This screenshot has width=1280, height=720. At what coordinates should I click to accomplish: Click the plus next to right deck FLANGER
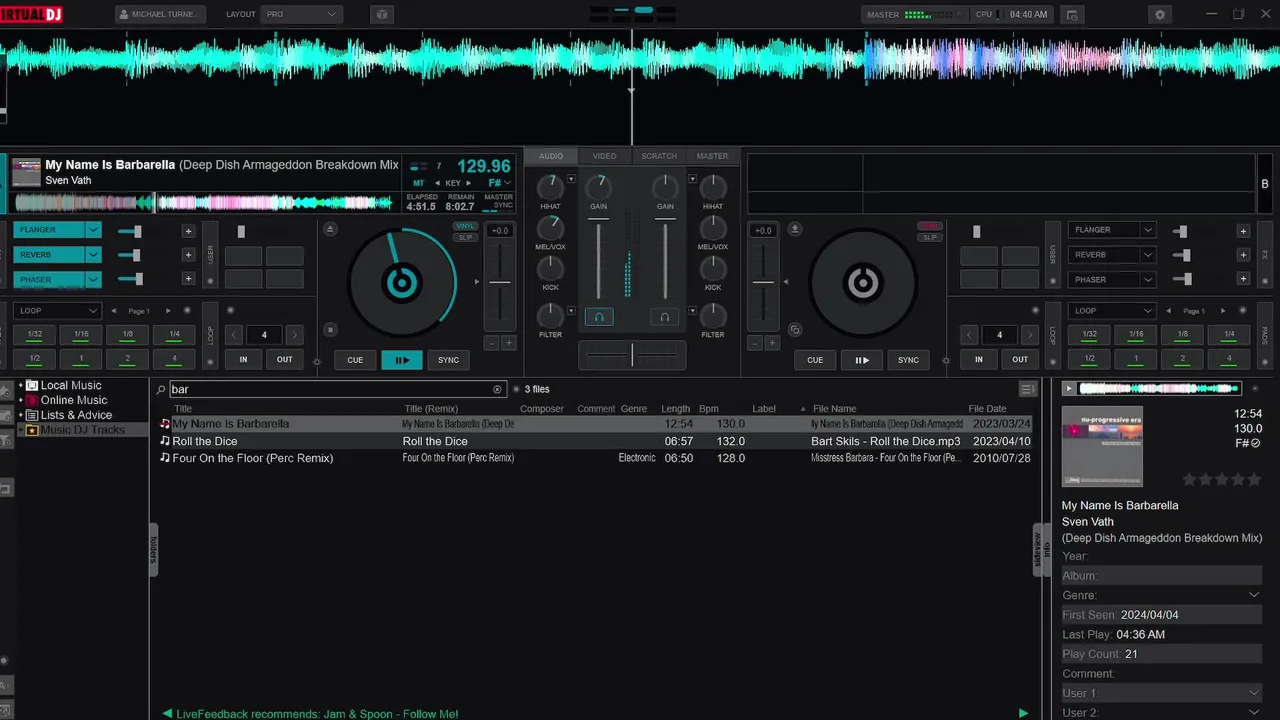point(1243,231)
